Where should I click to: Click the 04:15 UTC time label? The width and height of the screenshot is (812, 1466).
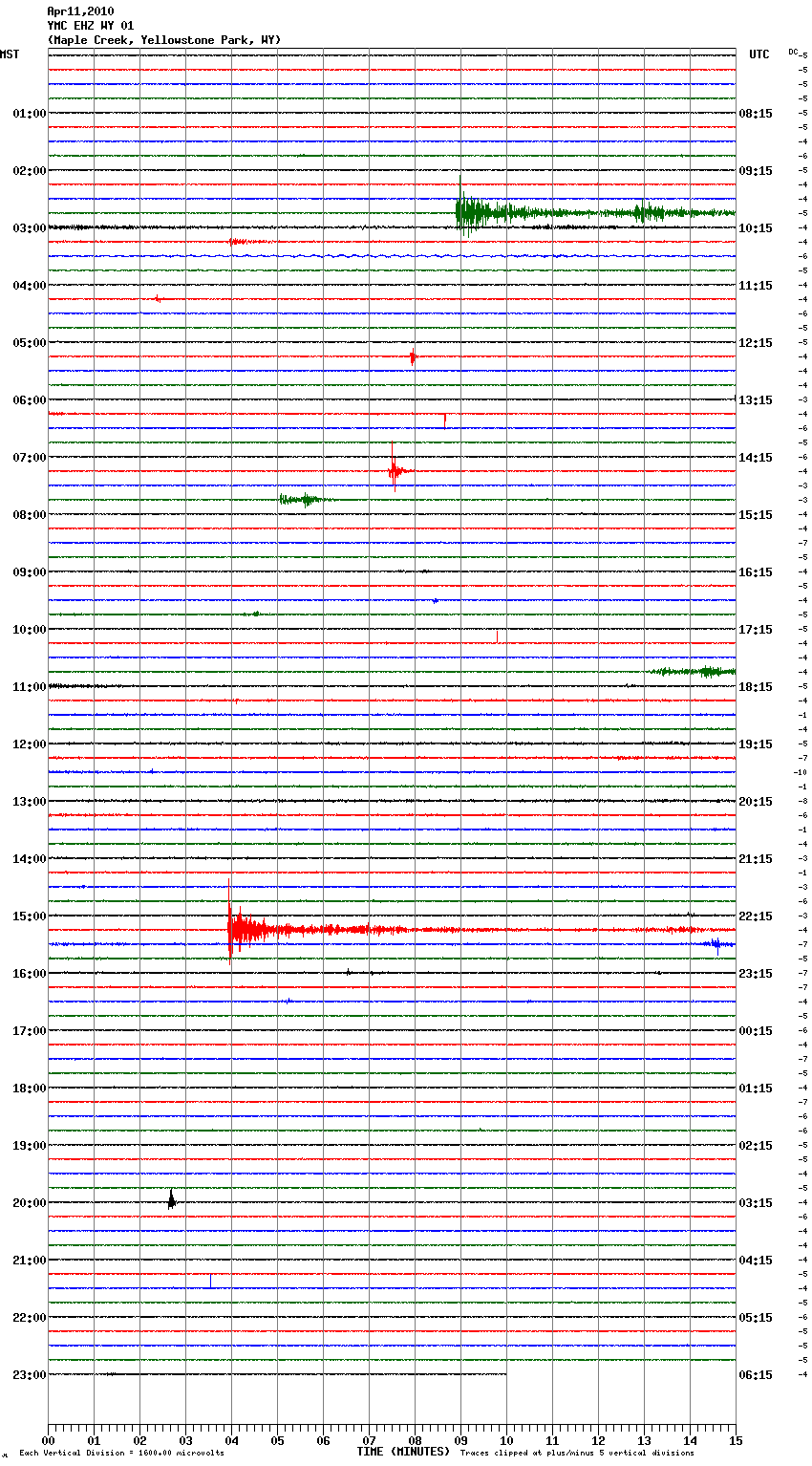tap(756, 1261)
